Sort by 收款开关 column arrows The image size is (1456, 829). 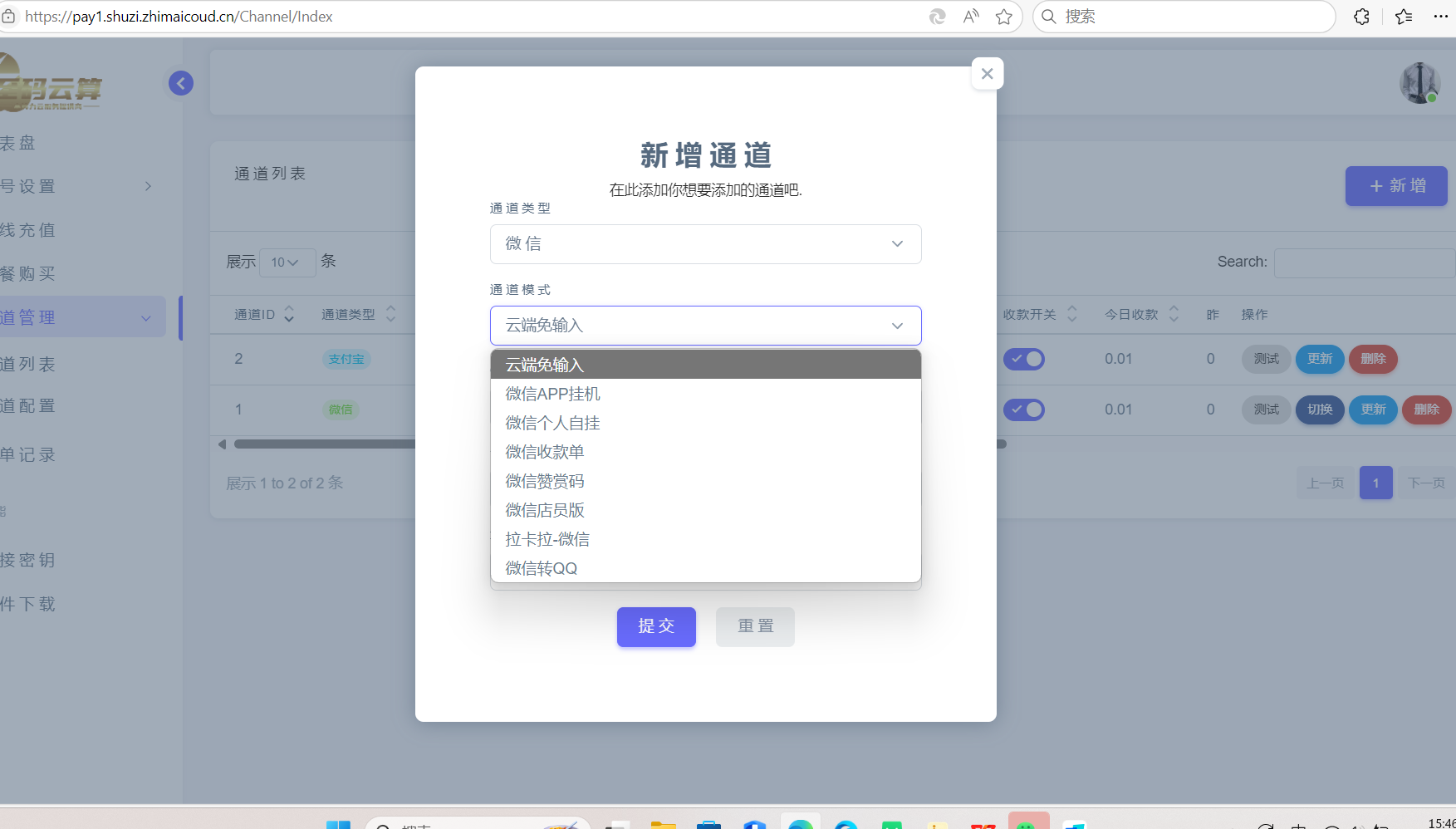point(1071,314)
